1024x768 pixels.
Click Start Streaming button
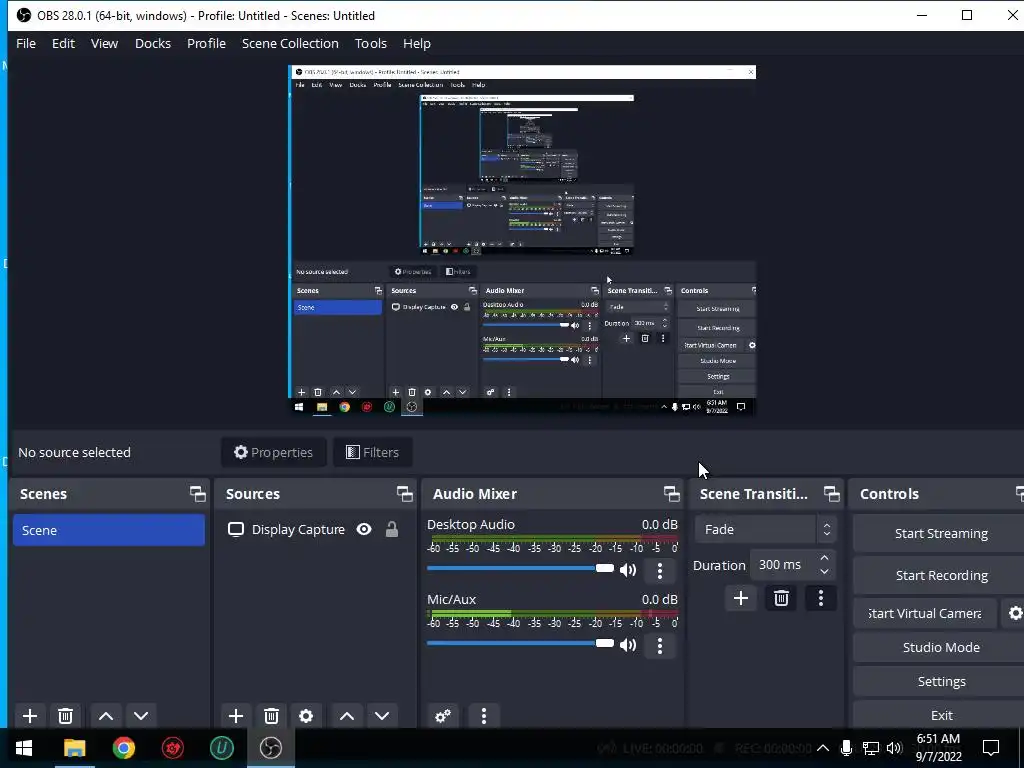pyautogui.click(x=938, y=533)
